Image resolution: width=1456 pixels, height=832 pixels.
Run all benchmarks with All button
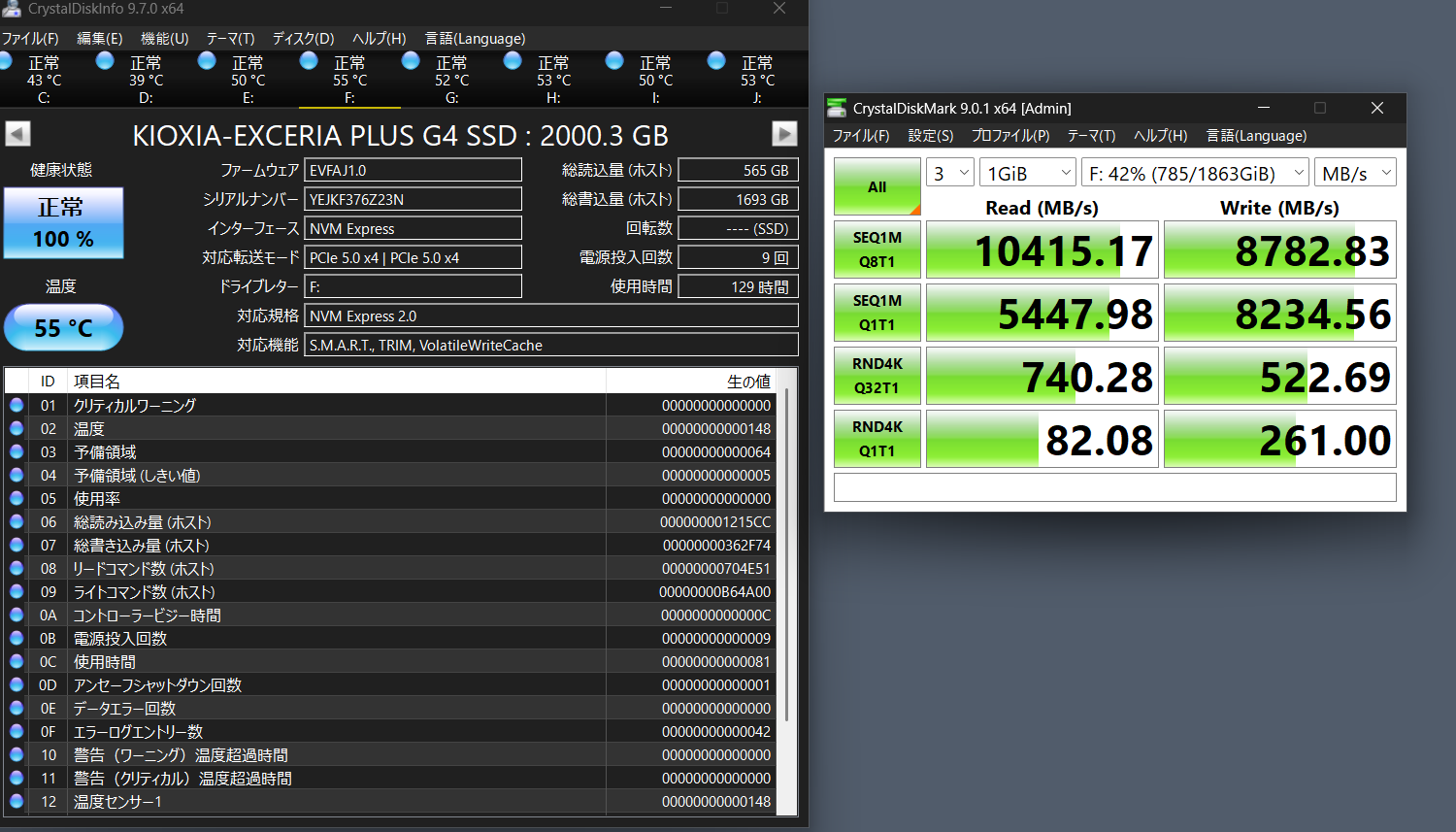(x=877, y=186)
